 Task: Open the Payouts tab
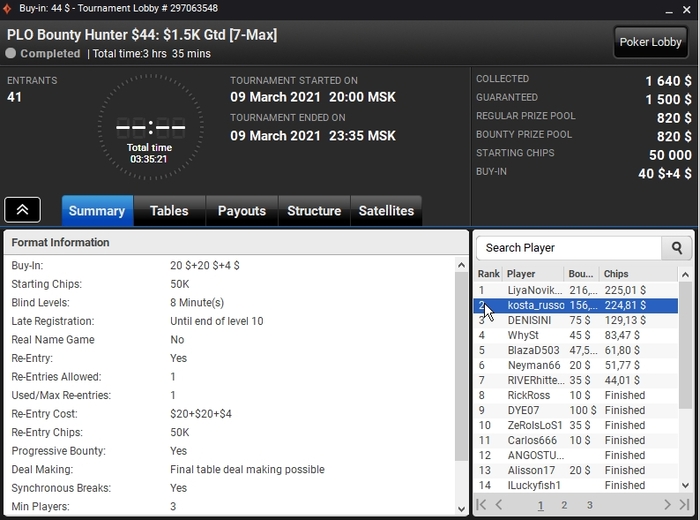coord(242,211)
